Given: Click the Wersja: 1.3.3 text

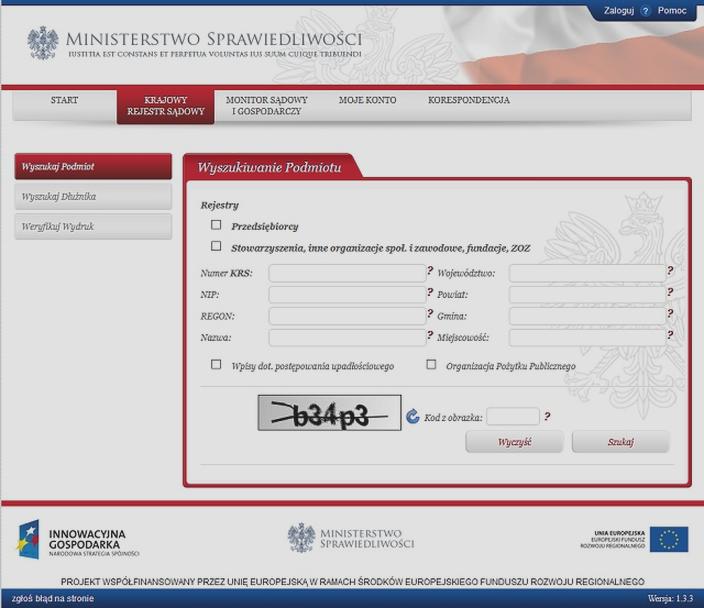Looking at the screenshot, I should [x=670, y=599].
